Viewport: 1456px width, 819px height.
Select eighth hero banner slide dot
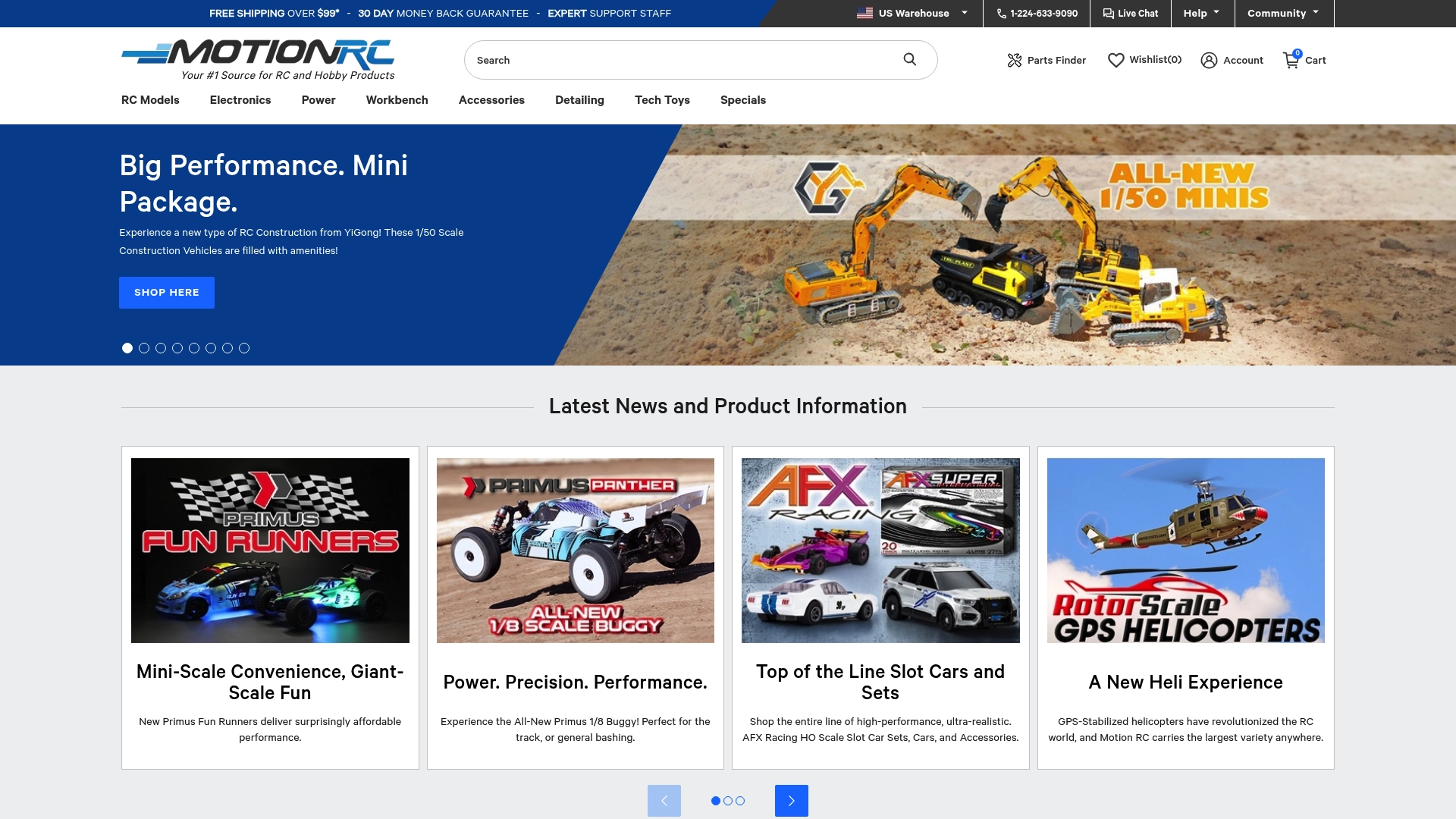point(244,348)
